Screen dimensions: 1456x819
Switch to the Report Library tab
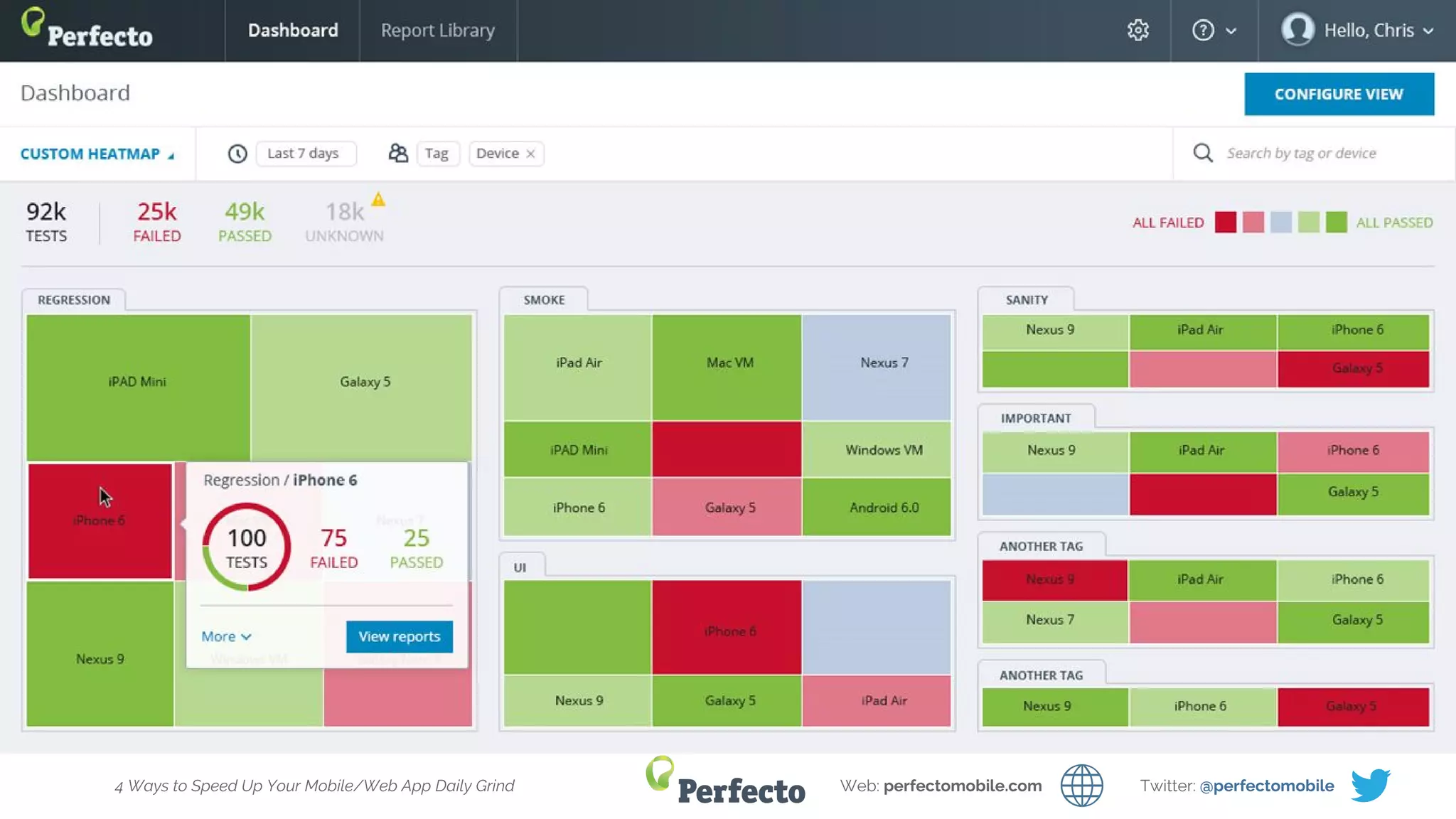(437, 31)
